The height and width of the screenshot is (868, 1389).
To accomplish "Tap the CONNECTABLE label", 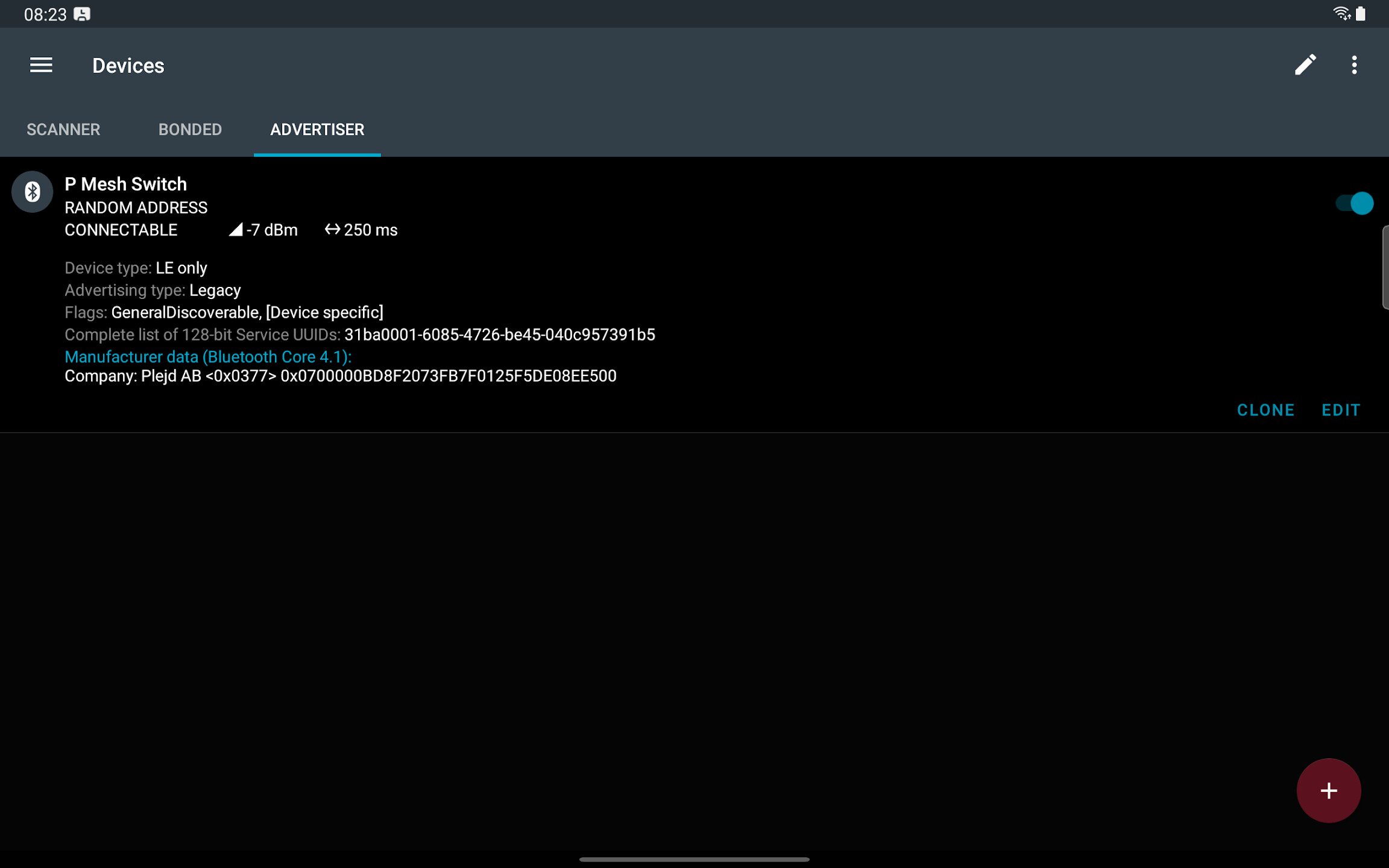I will tap(121, 230).
